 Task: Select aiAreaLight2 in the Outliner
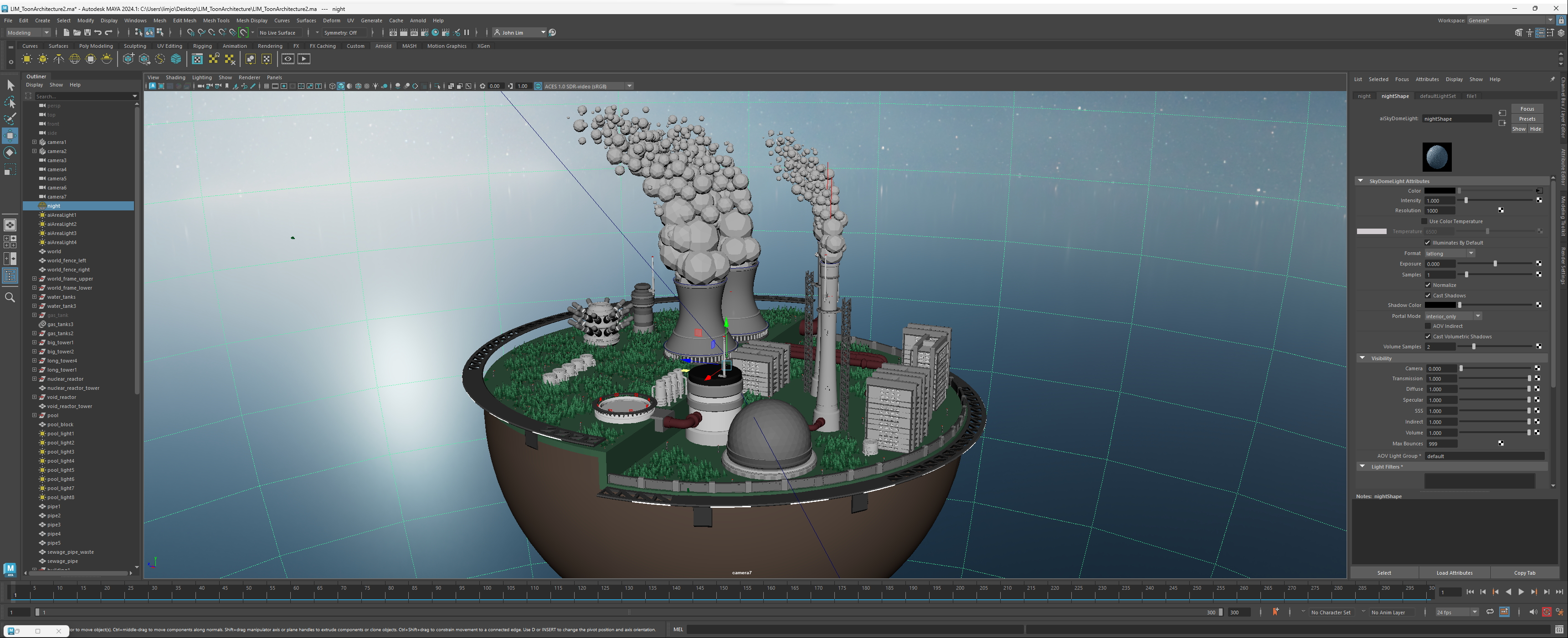pos(62,224)
